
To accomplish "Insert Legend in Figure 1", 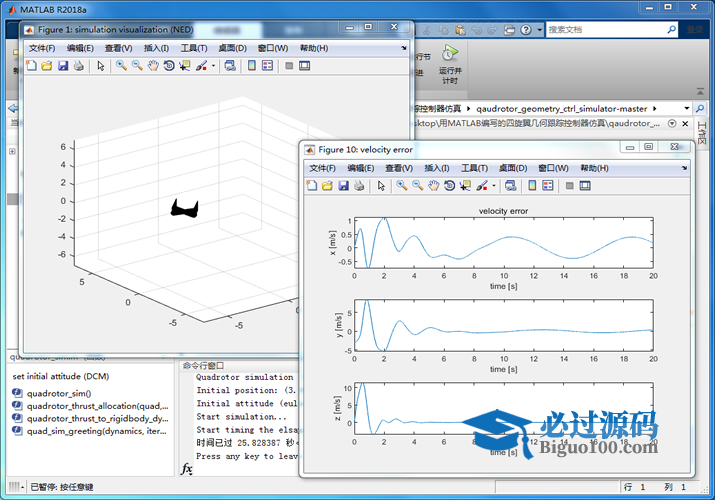I will click(x=268, y=66).
